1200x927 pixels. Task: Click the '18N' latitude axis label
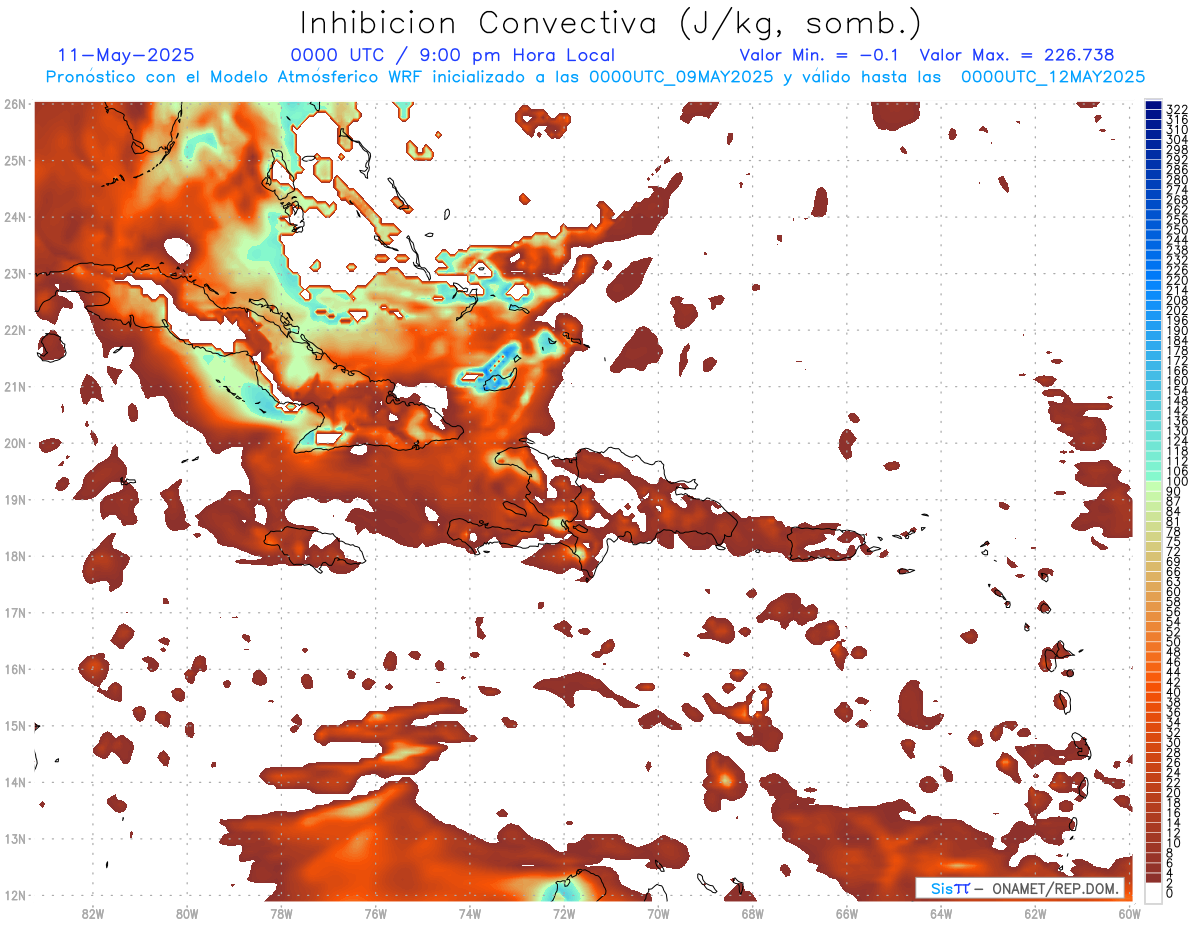click(x=14, y=556)
